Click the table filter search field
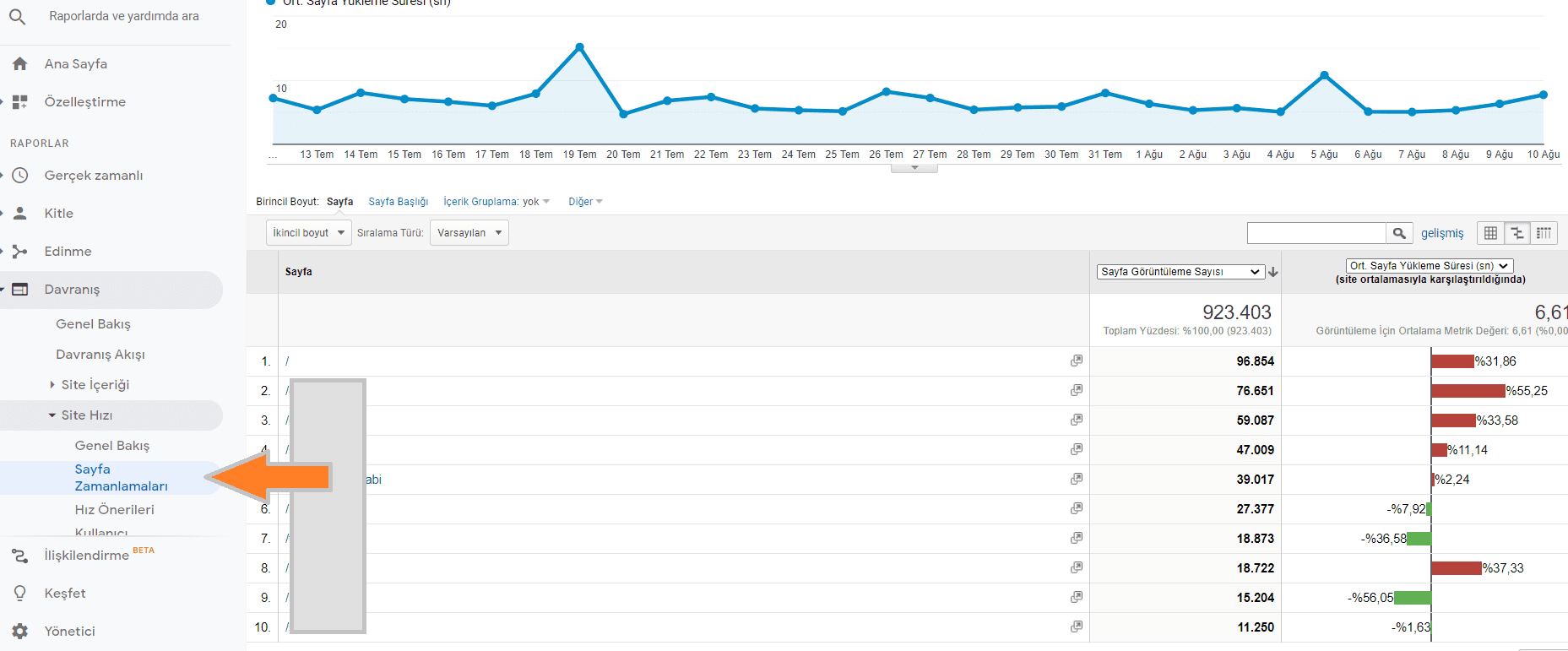The width and height of the screenshot is (1568, 651). click(1316, 233)
